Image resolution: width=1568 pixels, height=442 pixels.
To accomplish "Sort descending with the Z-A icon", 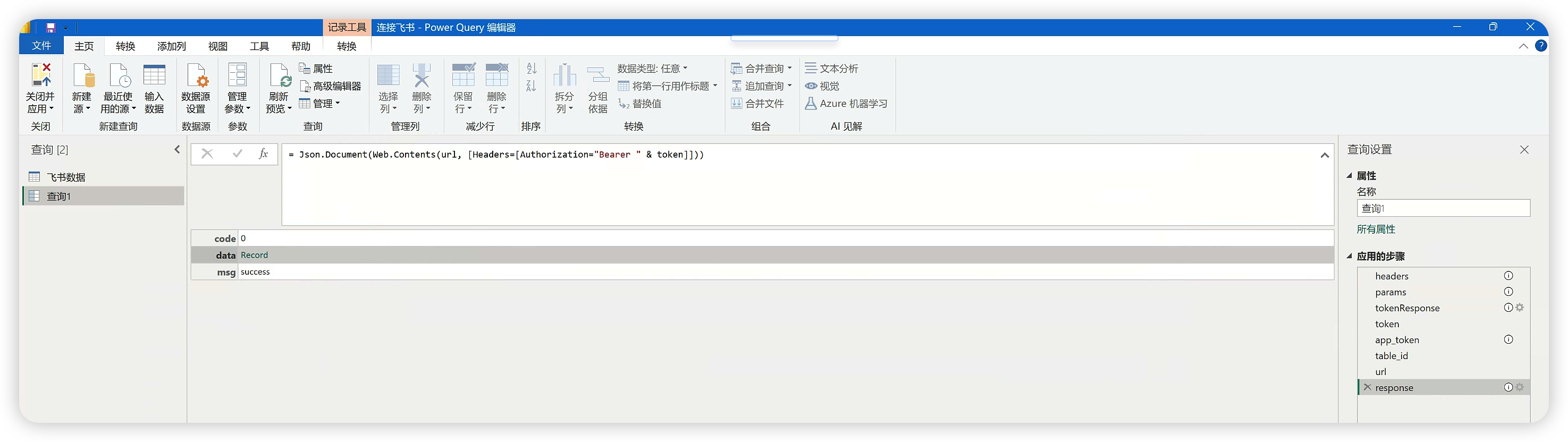I will [x=532, y=86].
